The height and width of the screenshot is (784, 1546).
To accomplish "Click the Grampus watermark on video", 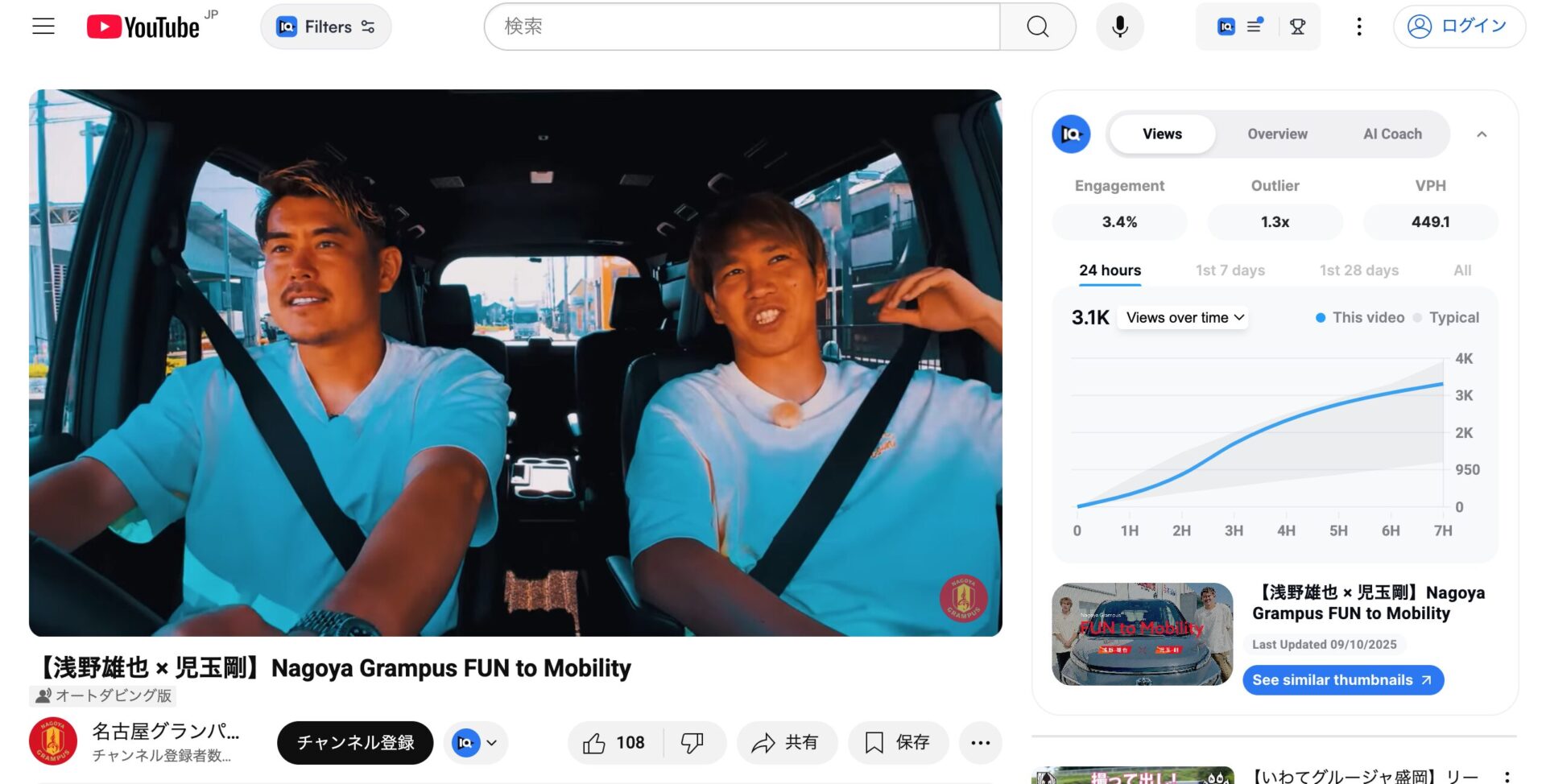I will 963,598.
